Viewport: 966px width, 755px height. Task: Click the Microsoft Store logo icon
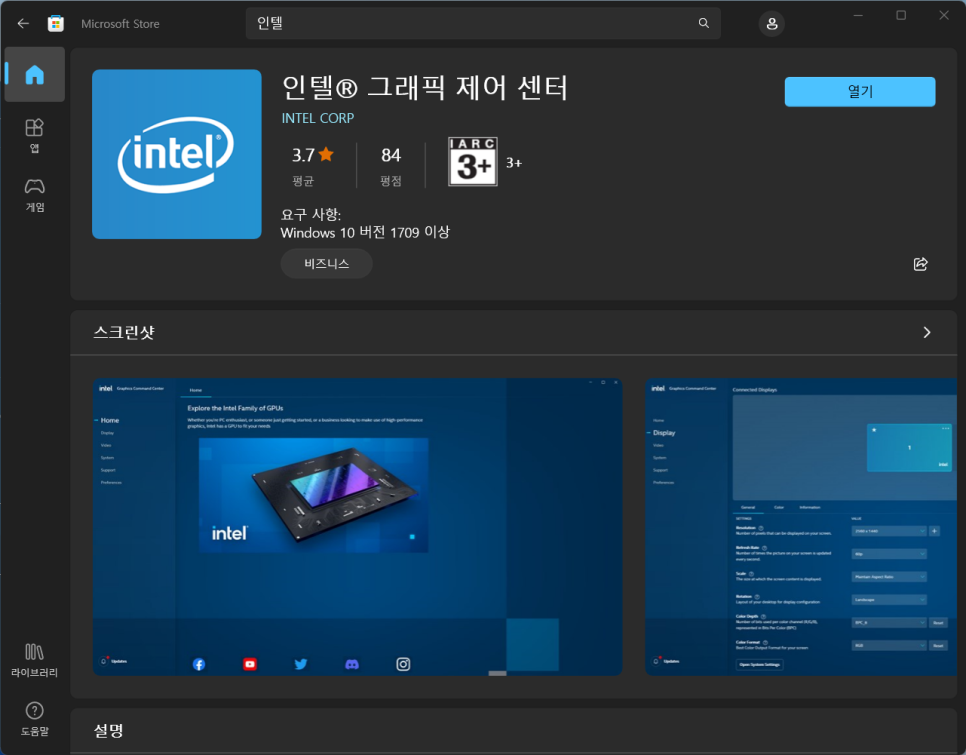coord(55,23)
